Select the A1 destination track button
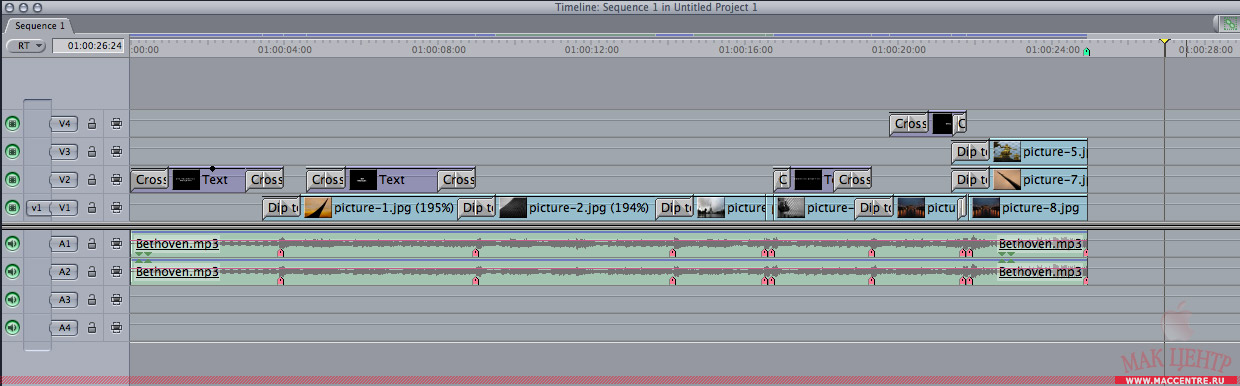 click(65, 243)
